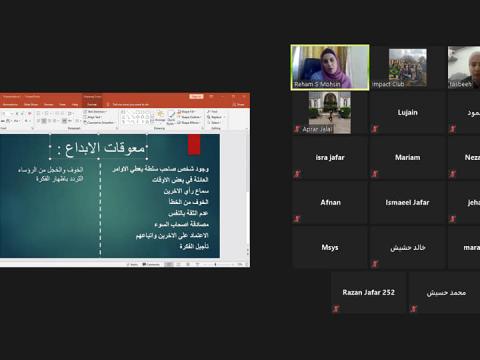The height and width of the screenshot is (360, 480).
Task: Click the slide line تأجيل الفكرة
Action: pyautogui.click(x=194, y=247)
